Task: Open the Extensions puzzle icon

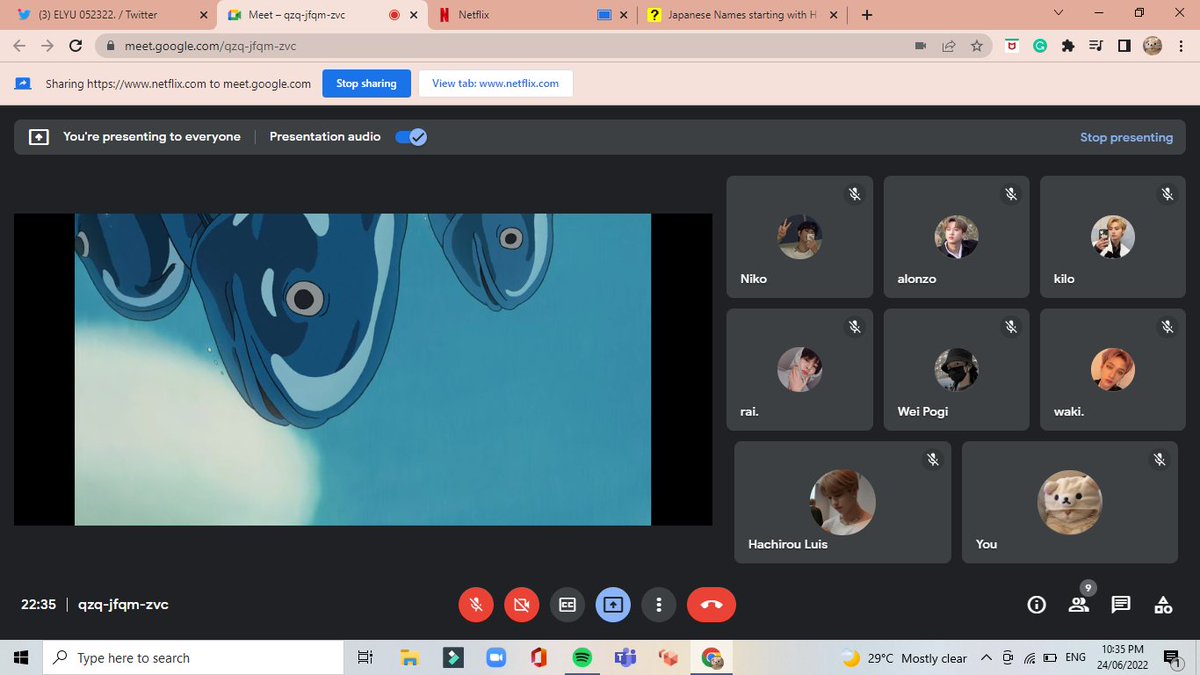Action: 1068,46
